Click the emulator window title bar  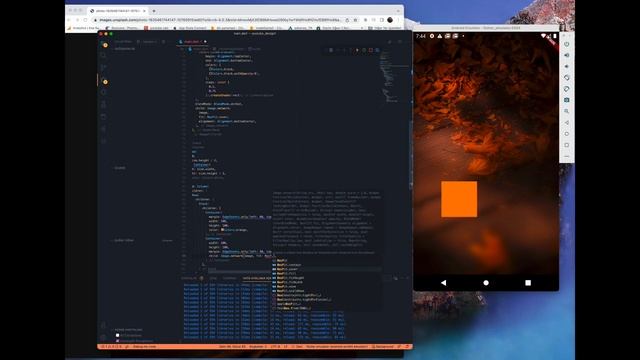point(486,28)
